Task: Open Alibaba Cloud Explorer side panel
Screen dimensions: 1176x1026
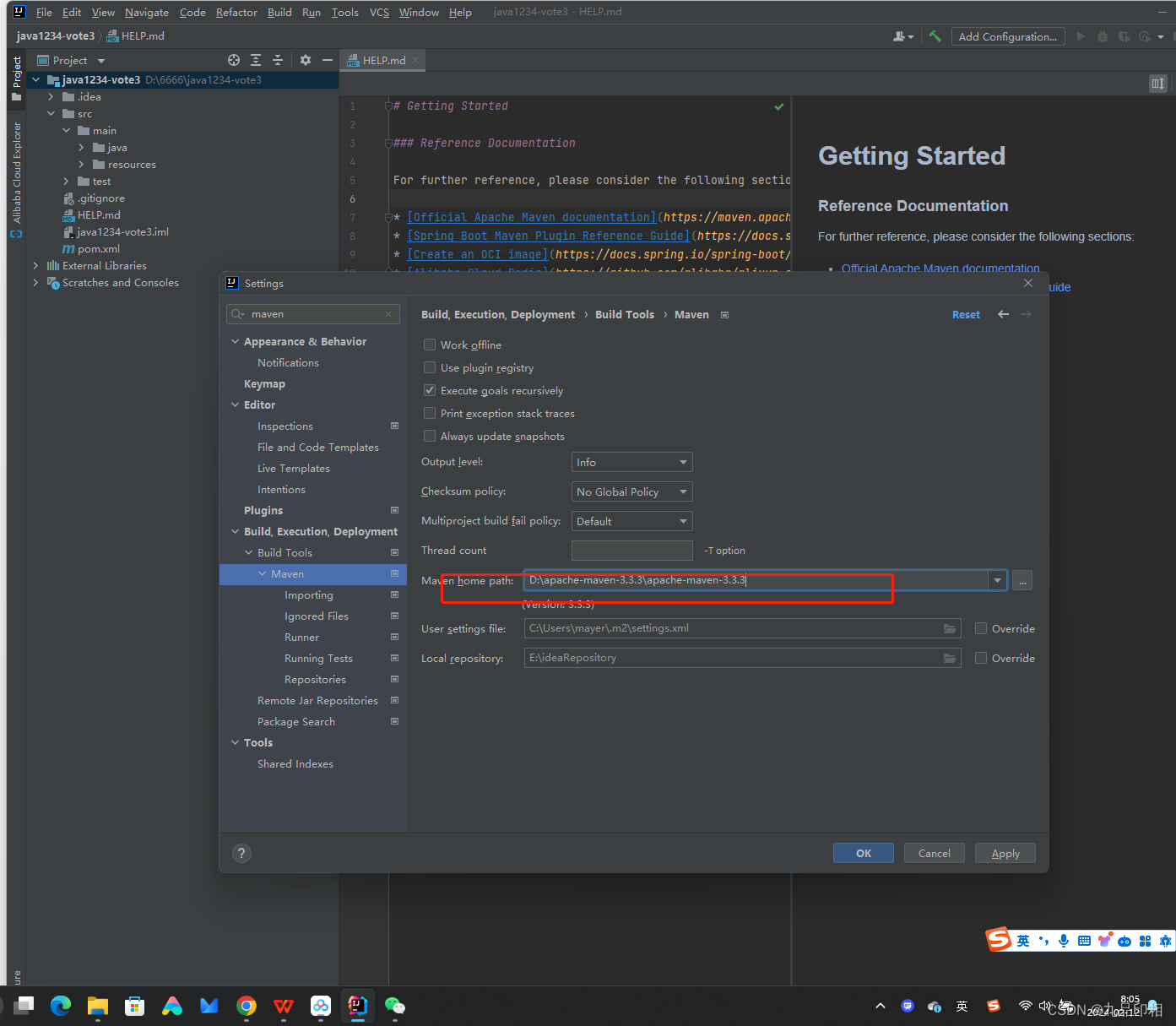Action: pos(16,179)
